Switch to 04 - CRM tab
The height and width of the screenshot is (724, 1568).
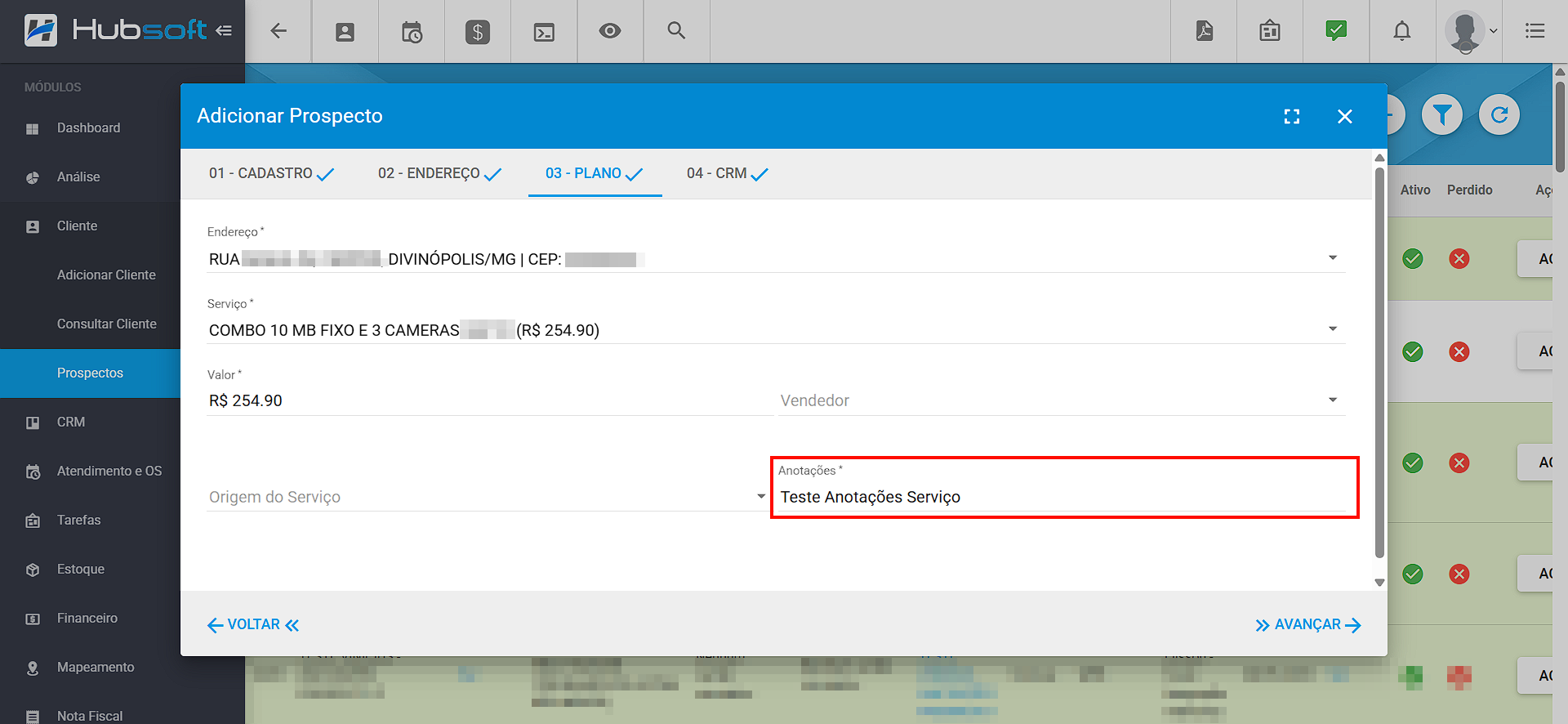727,173
